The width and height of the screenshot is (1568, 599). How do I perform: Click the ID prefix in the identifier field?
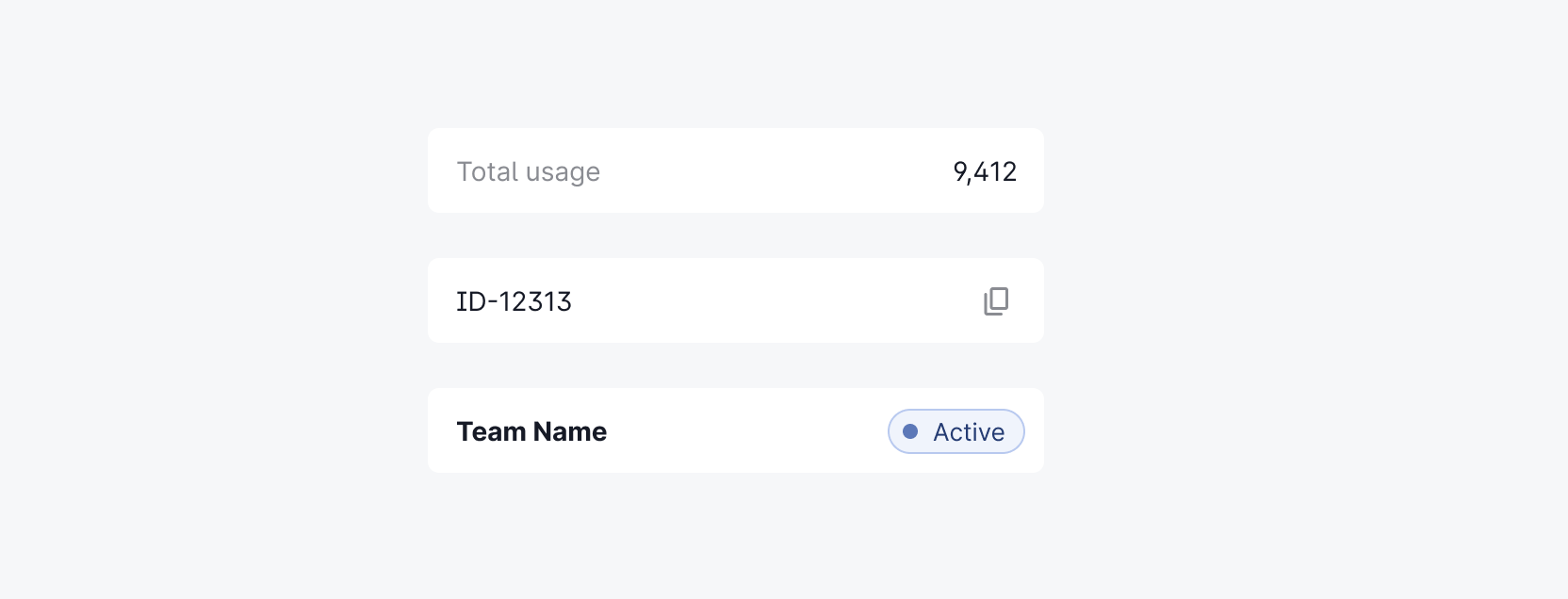[x=470, y=301]
